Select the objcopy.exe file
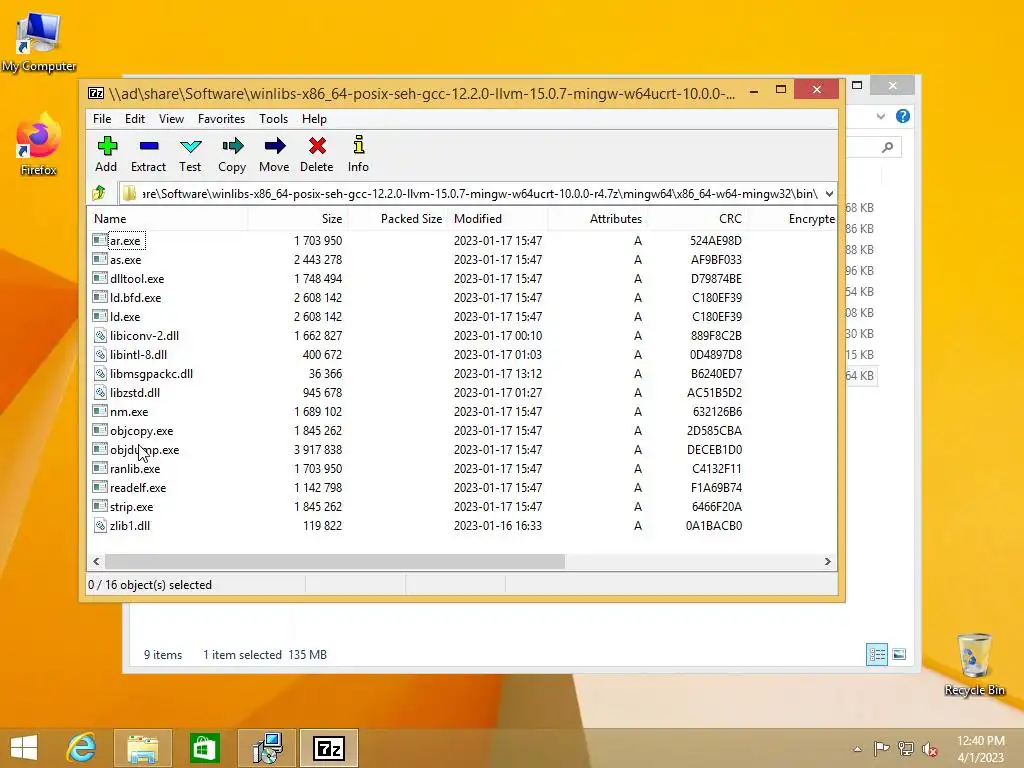This screenshot has height=768, width=1024. (141, 431)
